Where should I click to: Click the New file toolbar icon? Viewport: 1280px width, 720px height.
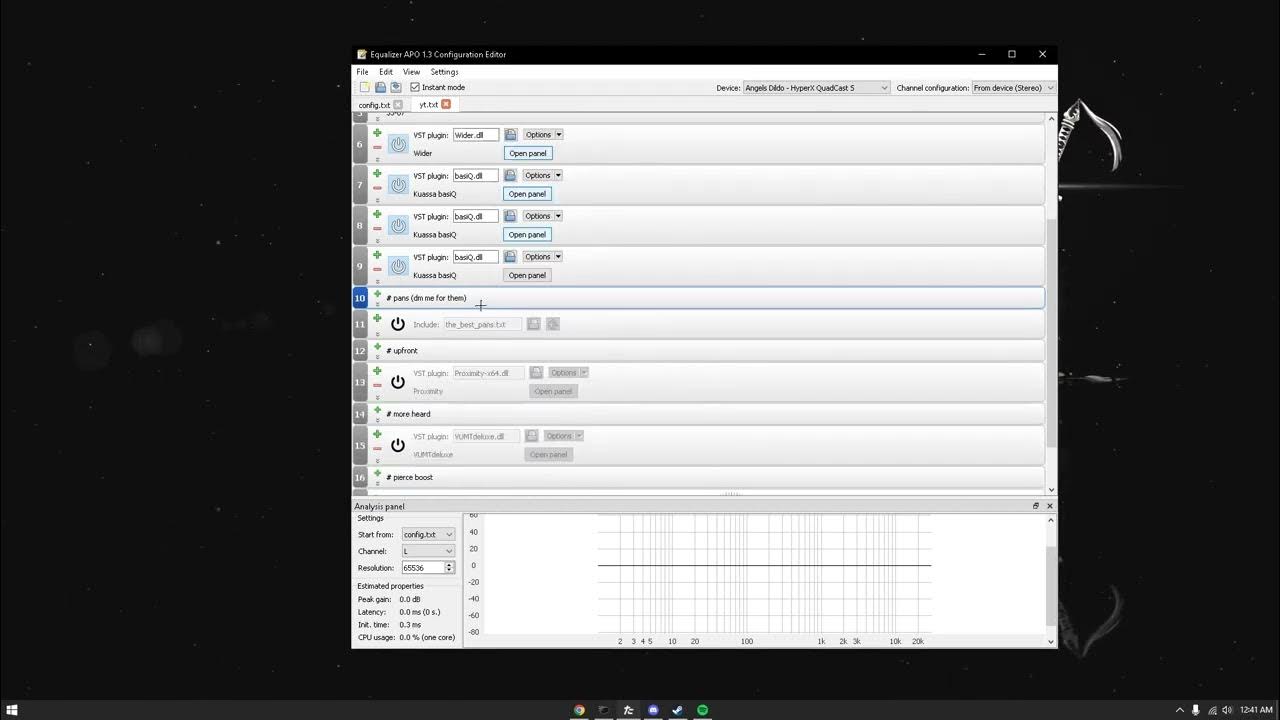click(365, 88)
